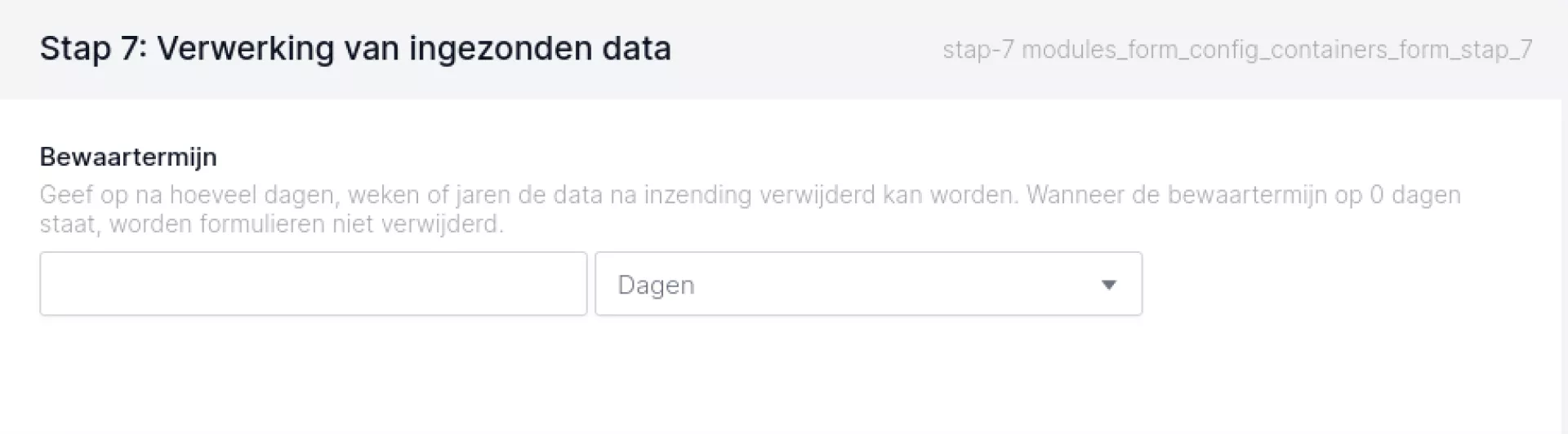Click the text 'modules_form_config_containers_form_stap_7'
The image size is (1568, 434).
point(1276,50)
